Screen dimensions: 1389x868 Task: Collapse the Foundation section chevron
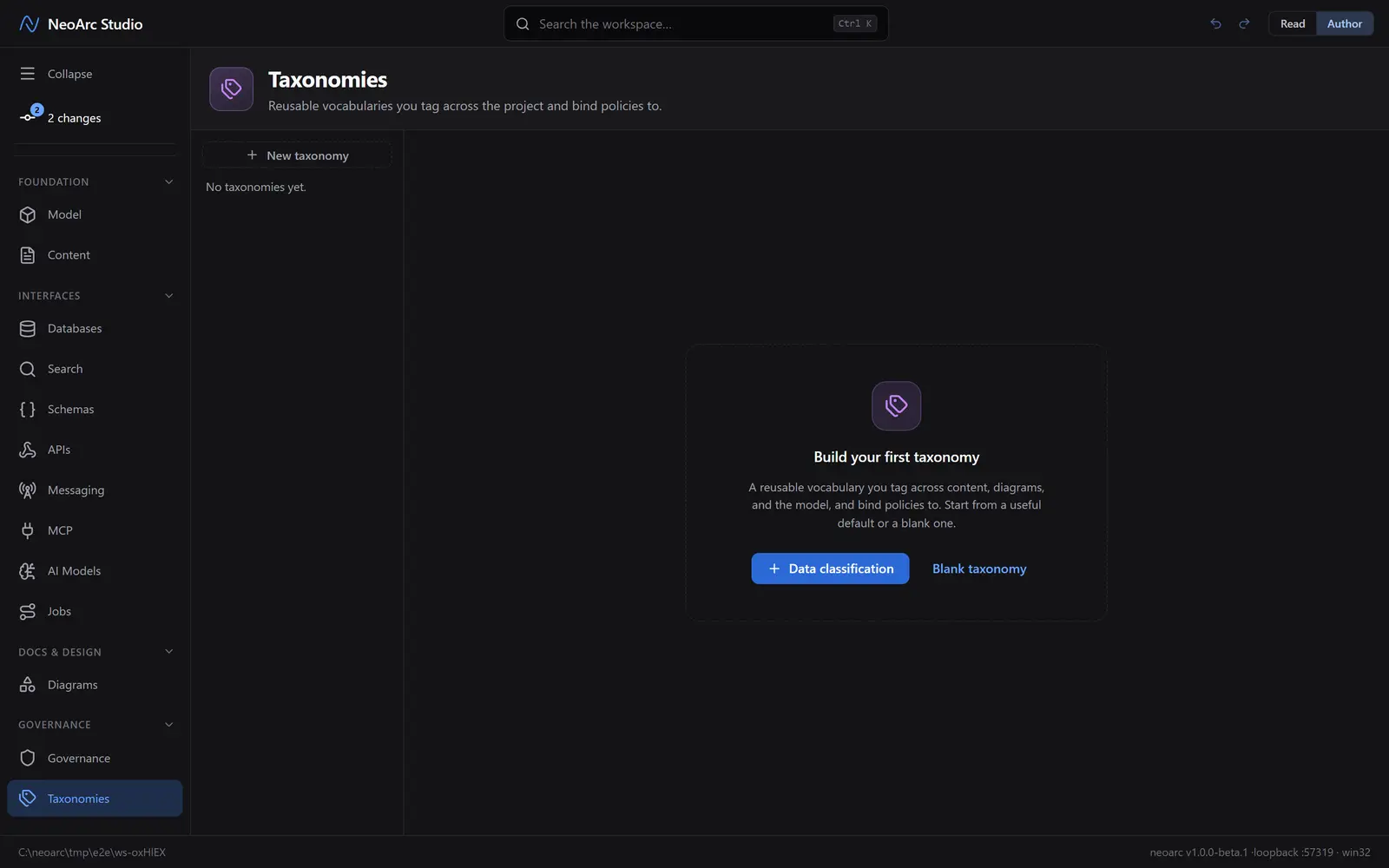(168, 181)
